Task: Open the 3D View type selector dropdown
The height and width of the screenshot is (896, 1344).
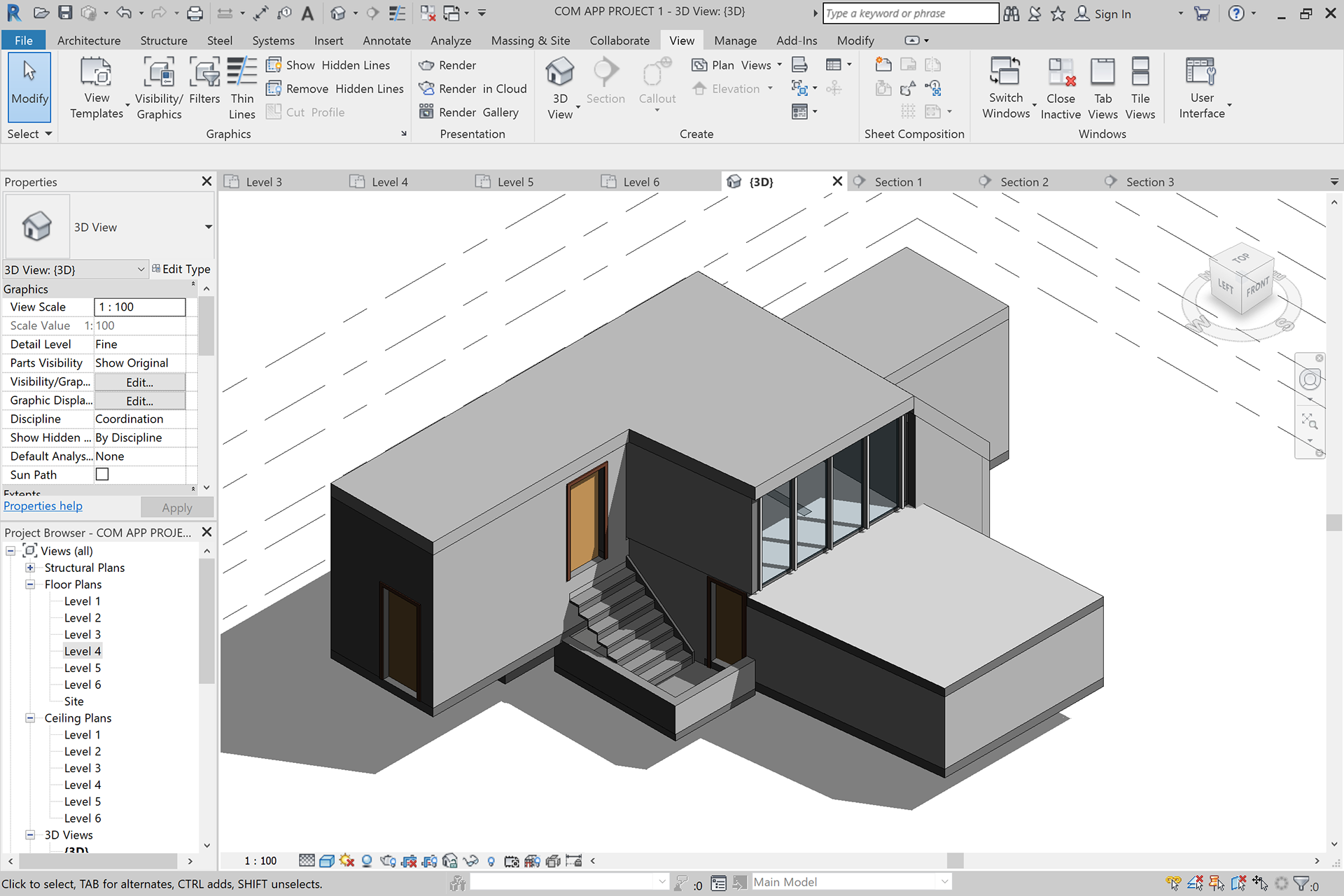Action: point(208,227)
